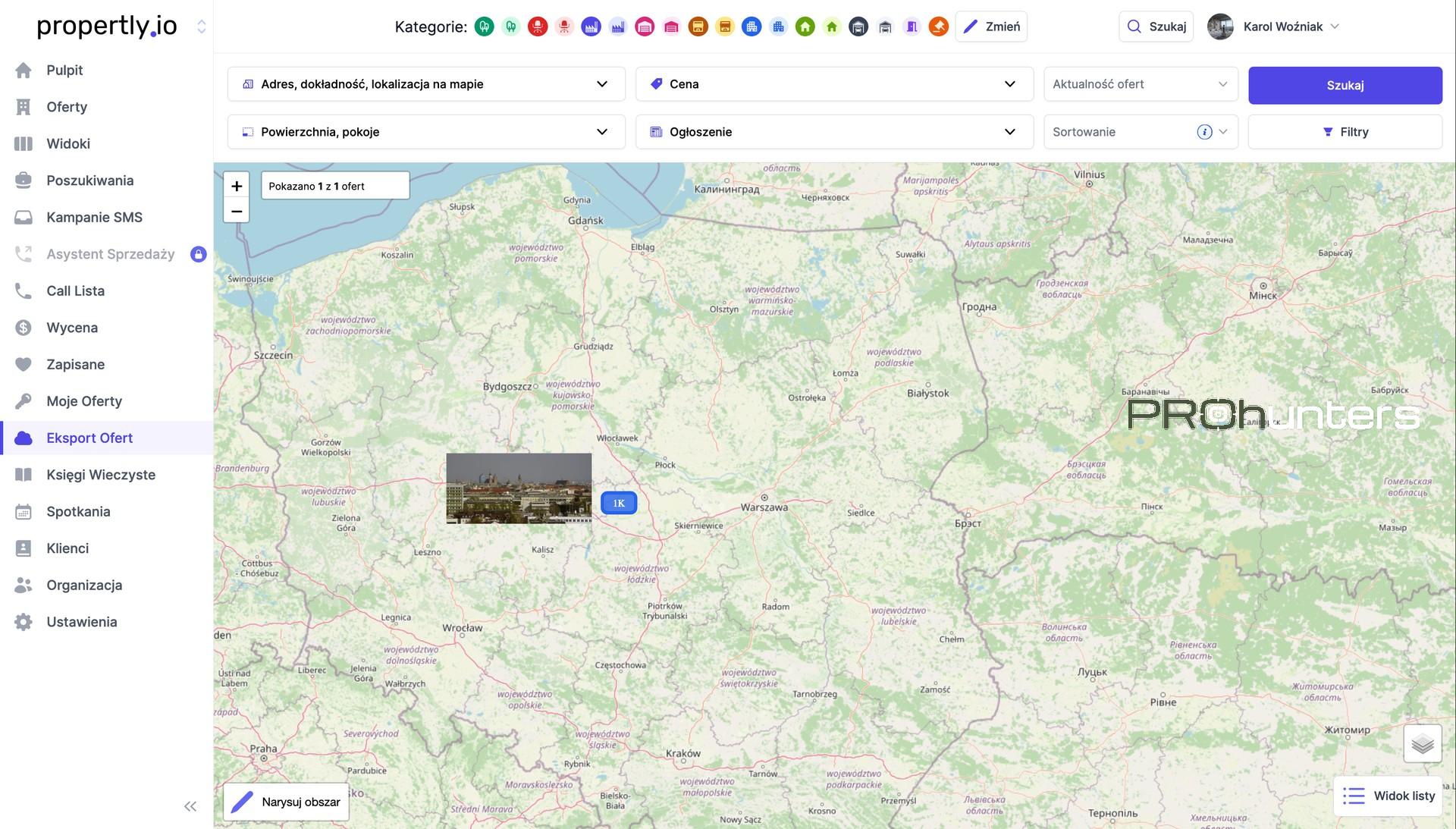Toggle the green house category icon
The width and height of the screenshot is (1456, 829).
(x=805, y=27)
